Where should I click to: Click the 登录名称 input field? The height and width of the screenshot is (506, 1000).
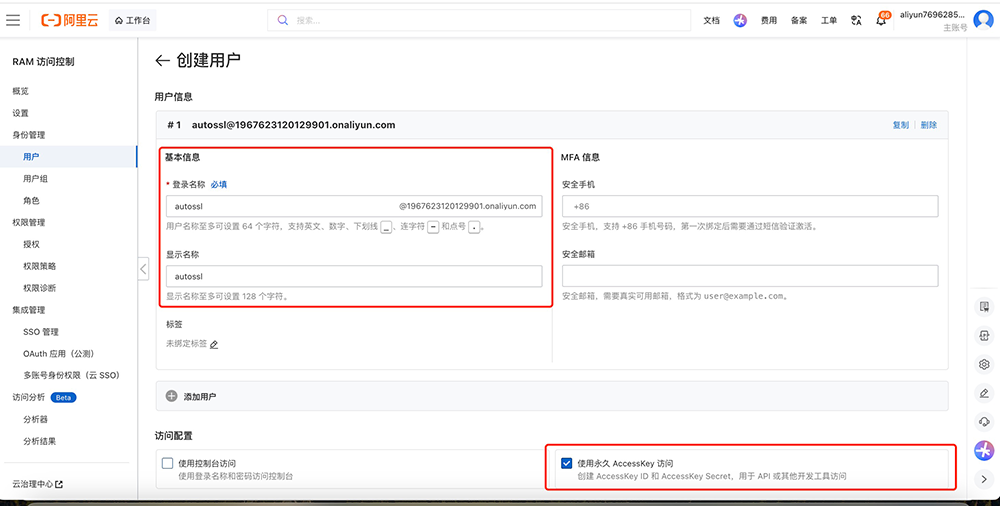280,206
